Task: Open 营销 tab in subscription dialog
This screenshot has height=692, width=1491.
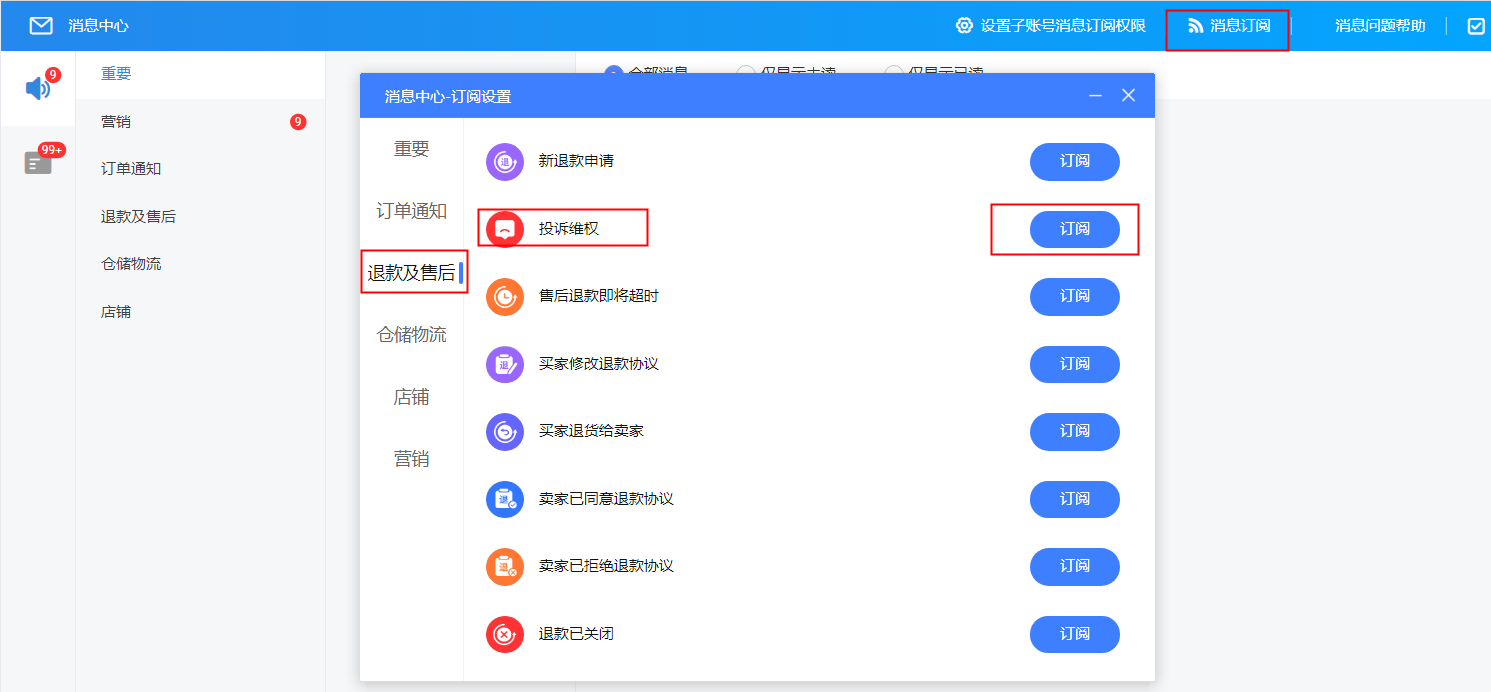Action: point(411,459)
